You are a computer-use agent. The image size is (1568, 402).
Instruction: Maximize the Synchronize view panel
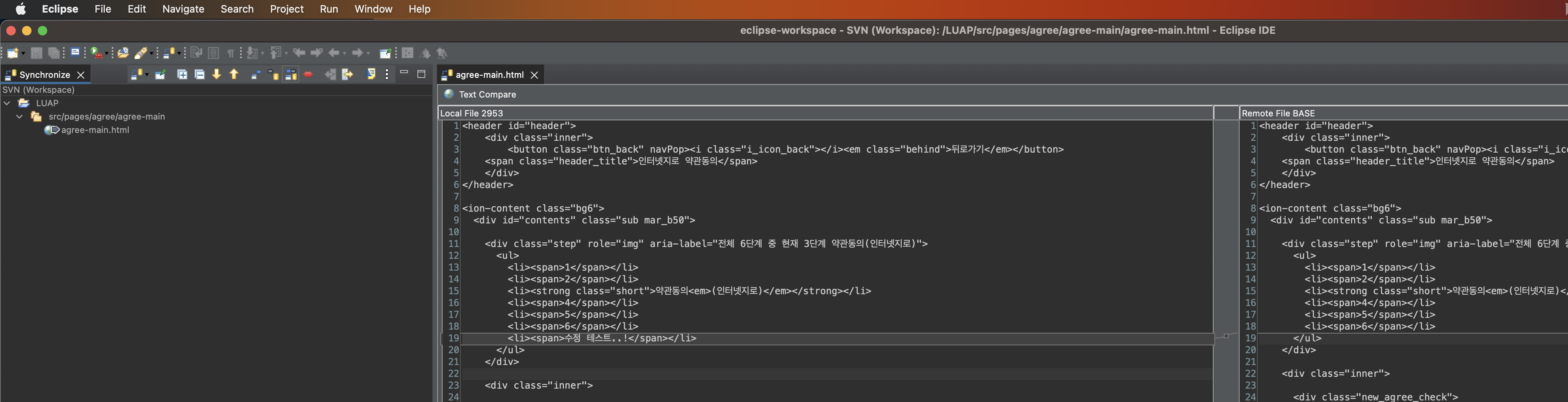click(421, 74)
